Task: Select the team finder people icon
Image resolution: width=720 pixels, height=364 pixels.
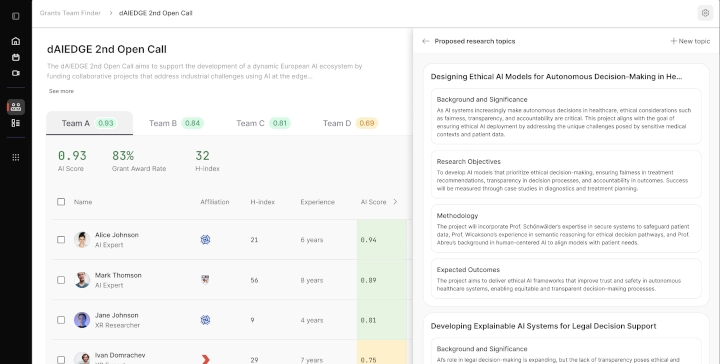Action: 16,107
